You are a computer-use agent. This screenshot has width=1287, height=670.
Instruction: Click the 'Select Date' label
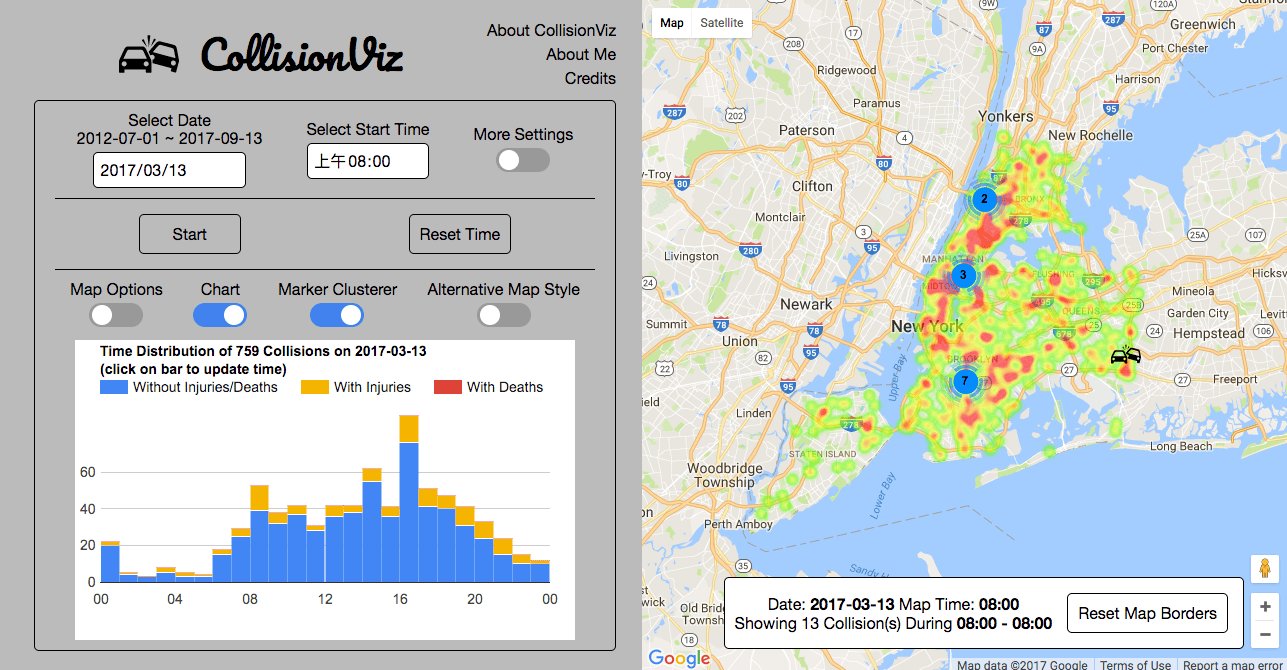(169, 121)
